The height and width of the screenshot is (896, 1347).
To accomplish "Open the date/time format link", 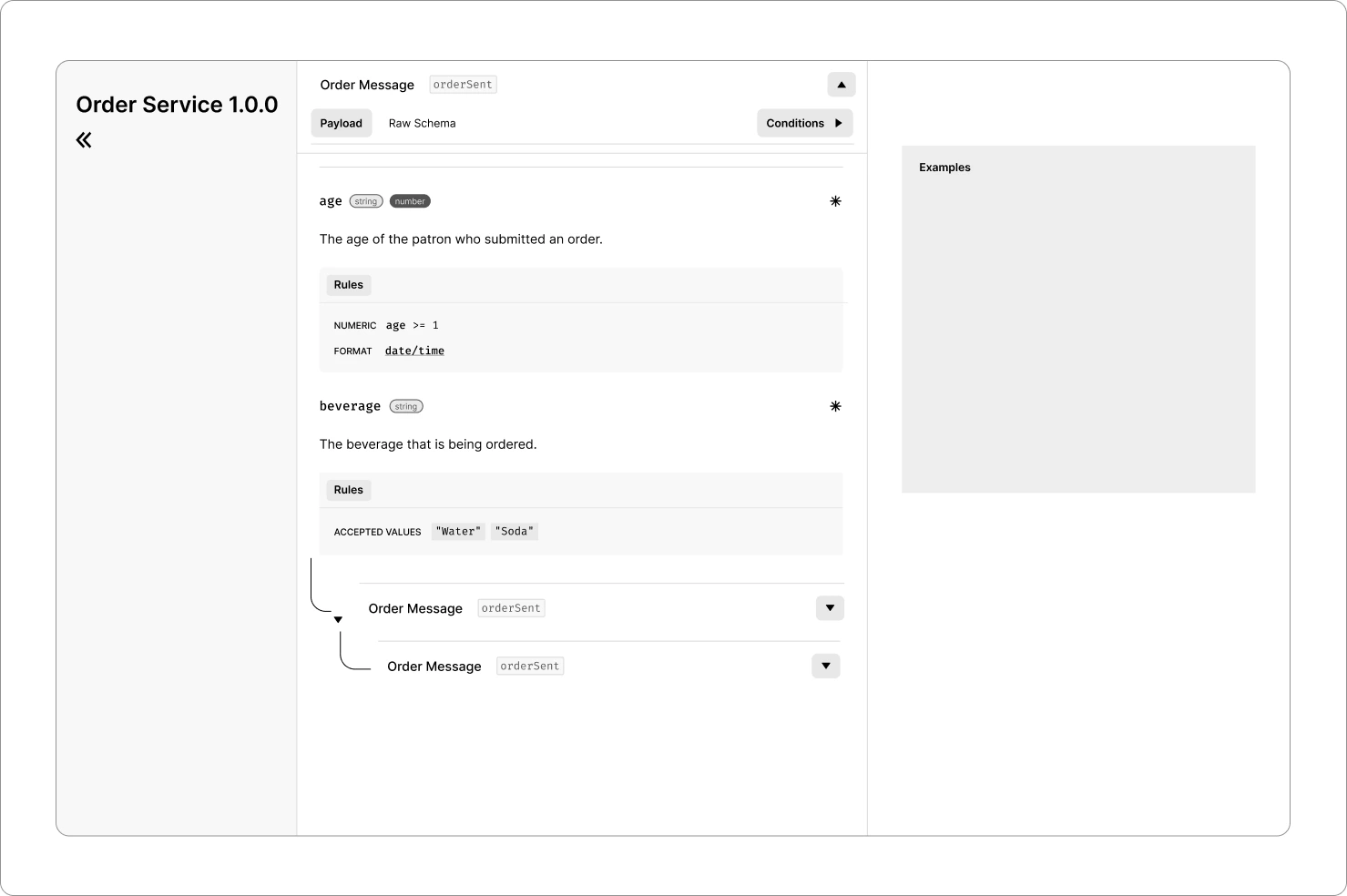I will [x=414, y=351].
